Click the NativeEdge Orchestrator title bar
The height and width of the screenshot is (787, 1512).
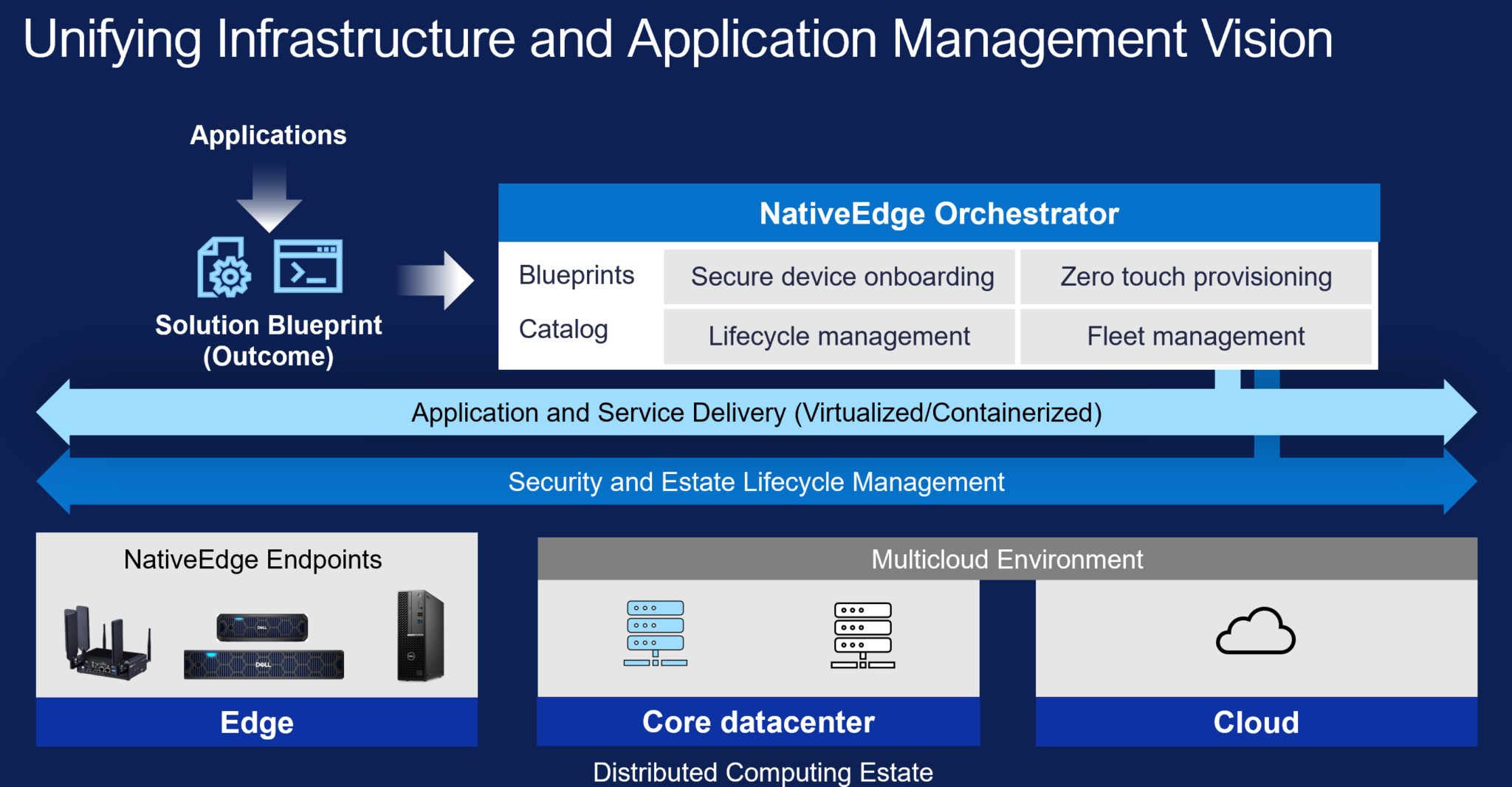tap(938, 213)
